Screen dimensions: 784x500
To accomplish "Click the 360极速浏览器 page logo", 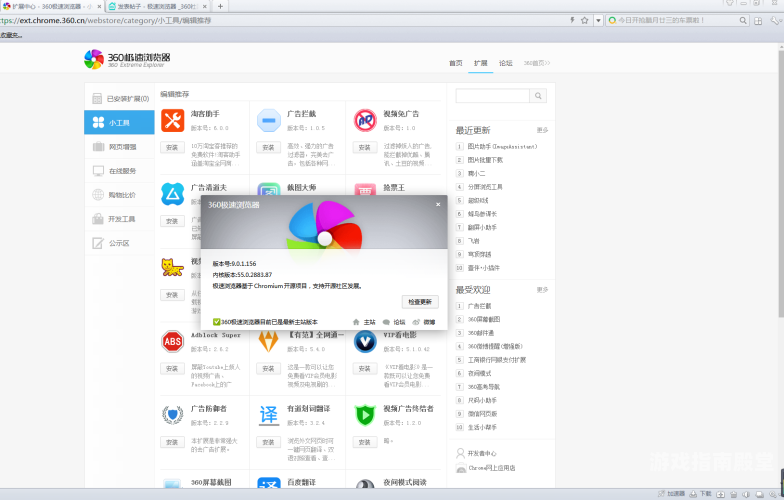I will [x=127, y=59].
